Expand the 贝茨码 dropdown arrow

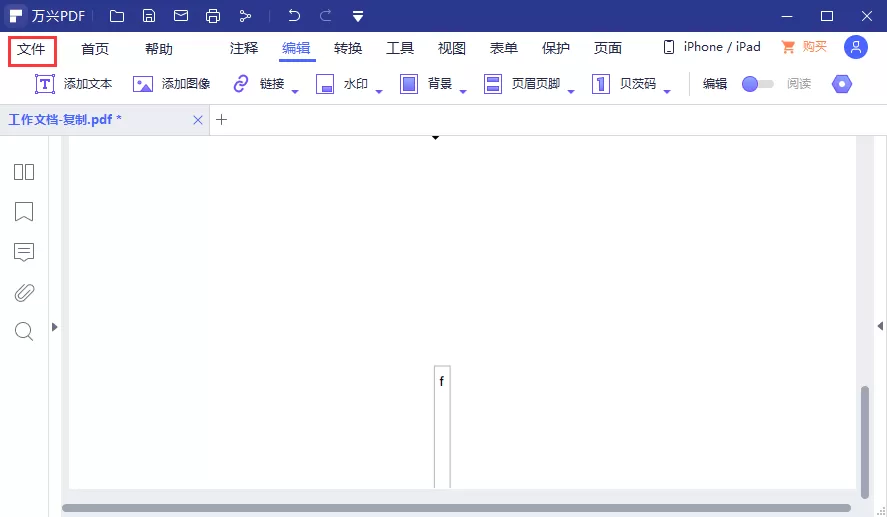(x=667, y=91)
